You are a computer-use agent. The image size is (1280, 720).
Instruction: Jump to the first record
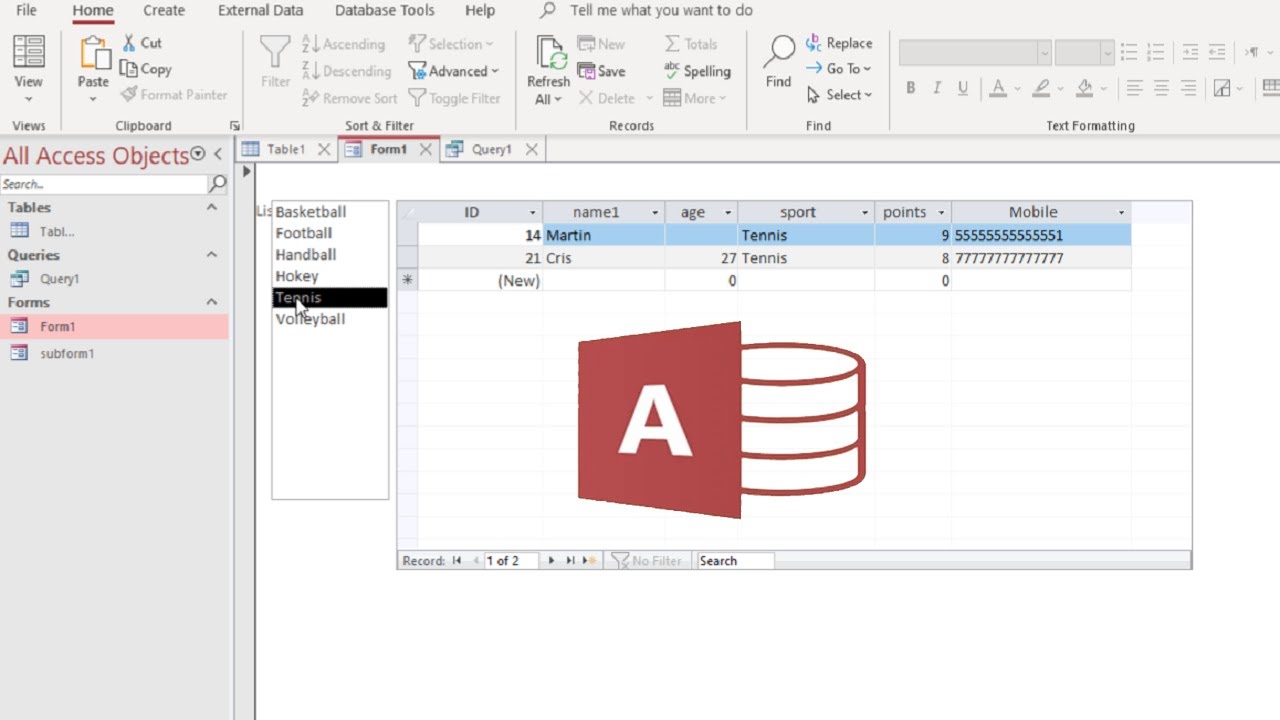(457, 561)
